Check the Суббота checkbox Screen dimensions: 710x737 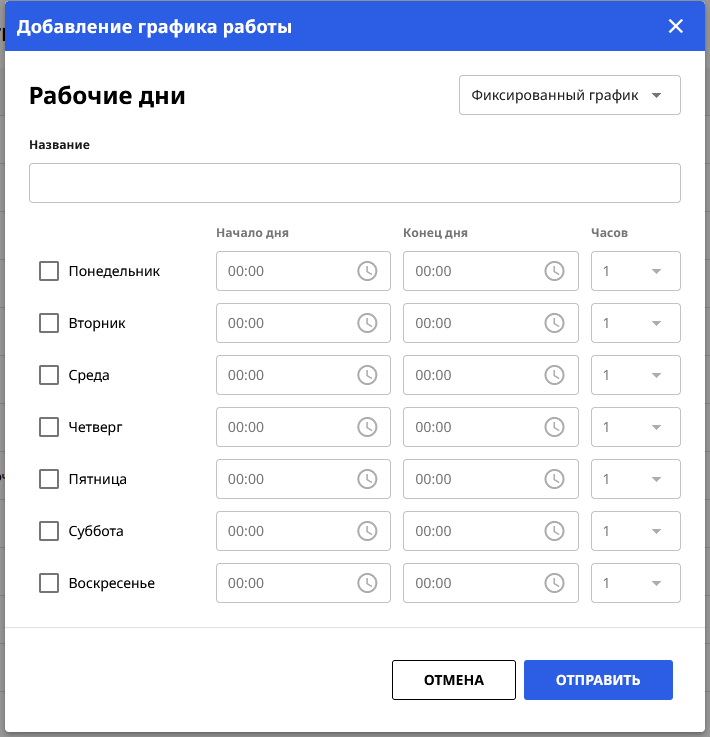[x=49, y=531]
